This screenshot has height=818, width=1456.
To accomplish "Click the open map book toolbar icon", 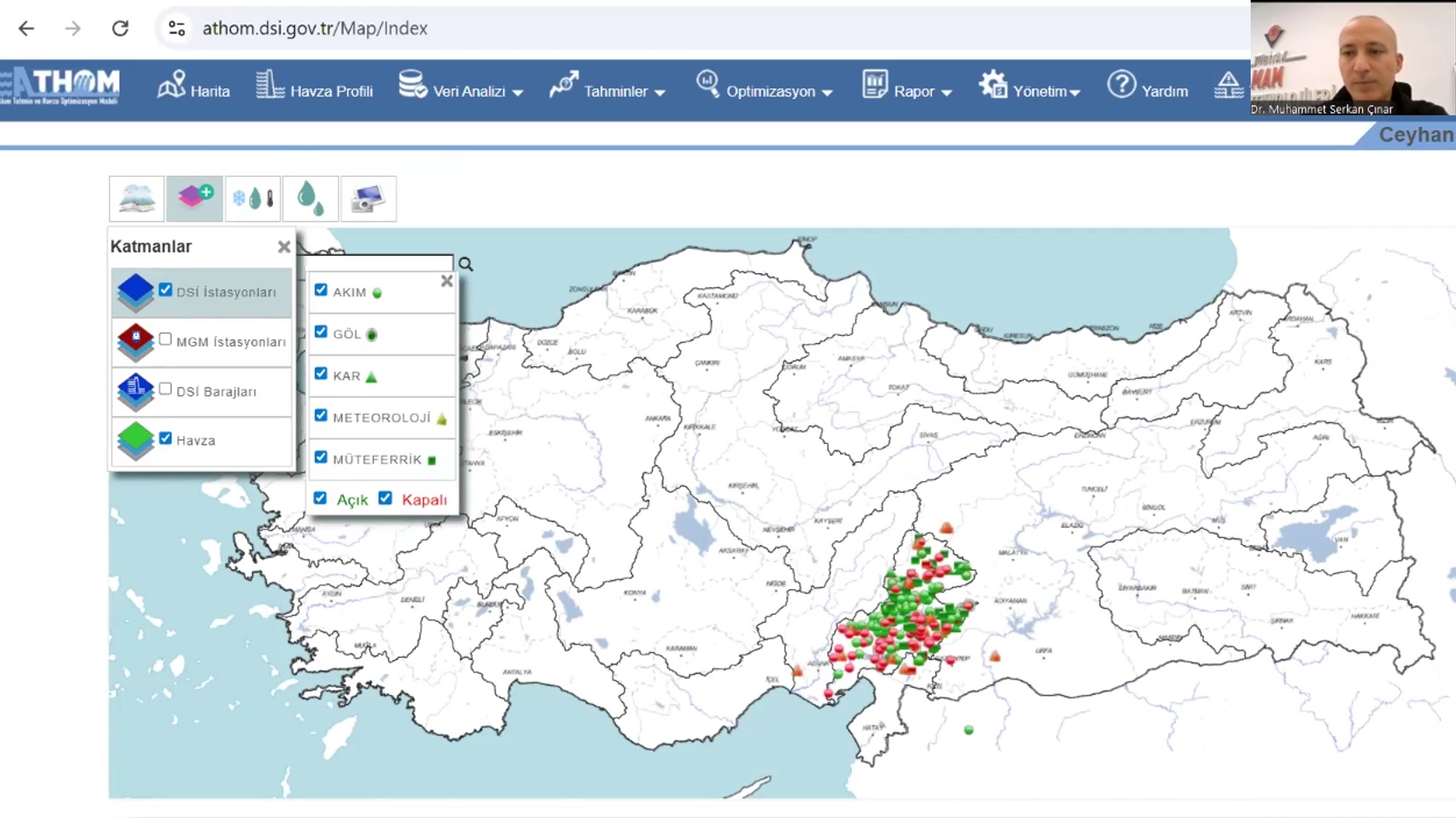I will (x=137, y=199).
